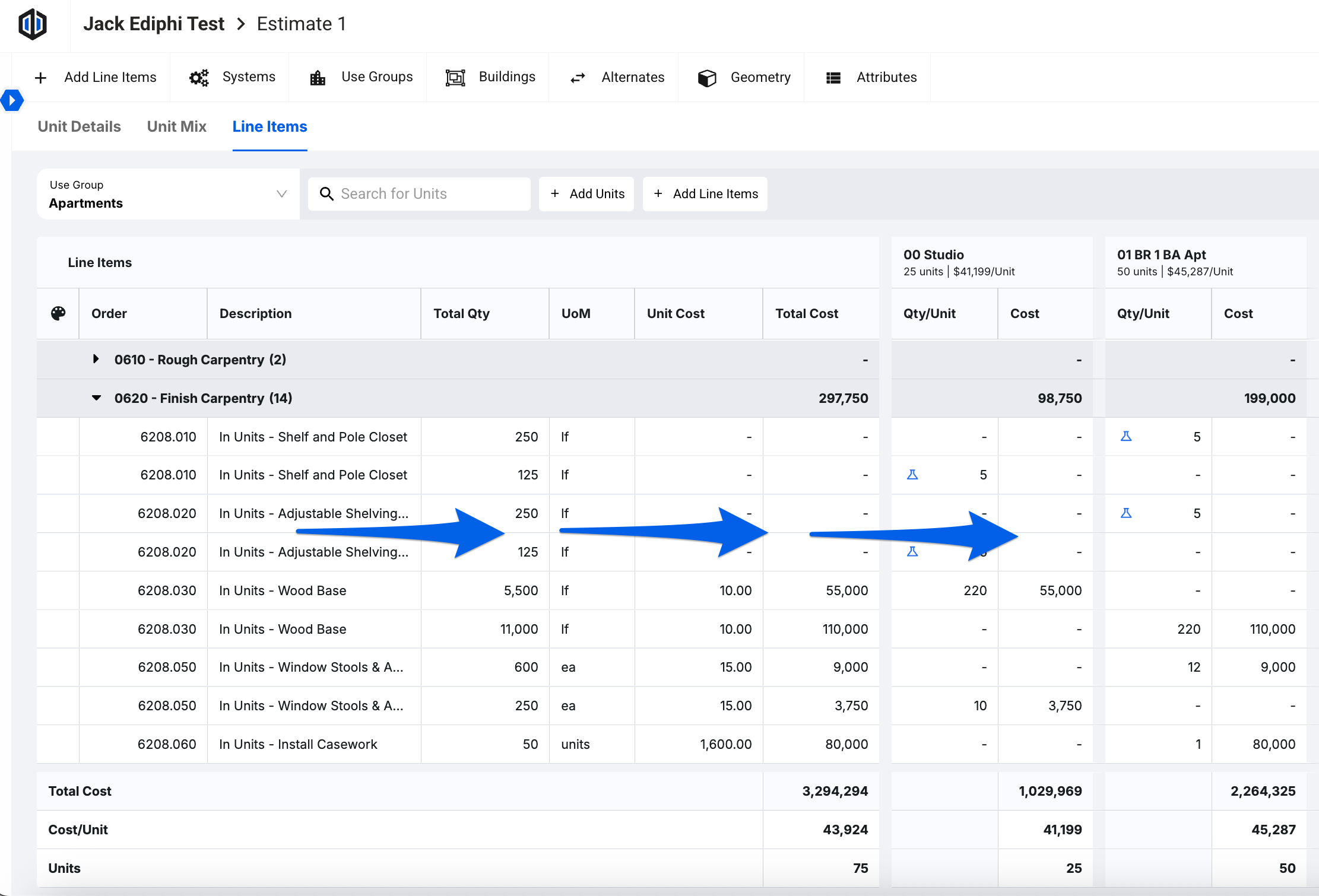
Task: Open the Geometry cube icon
Action: point(707,78)
